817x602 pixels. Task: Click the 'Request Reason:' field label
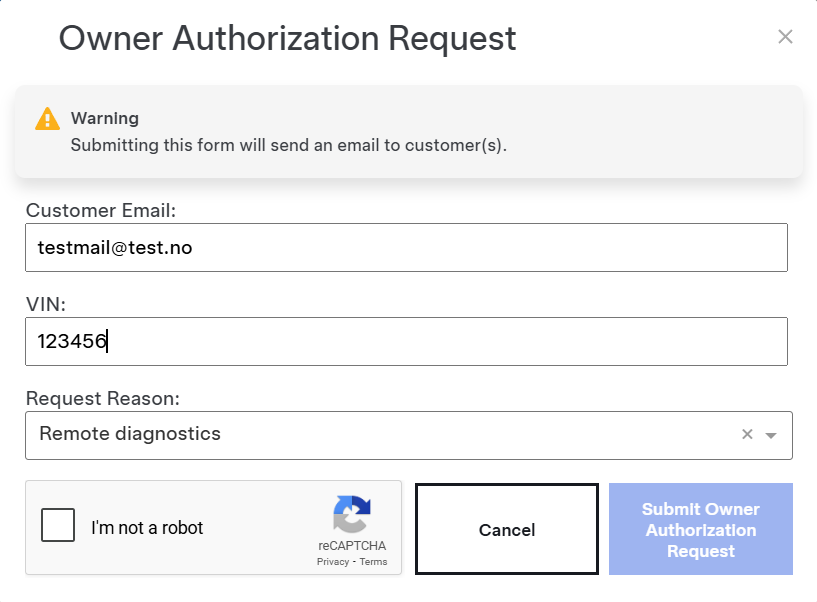coord(103,398)
